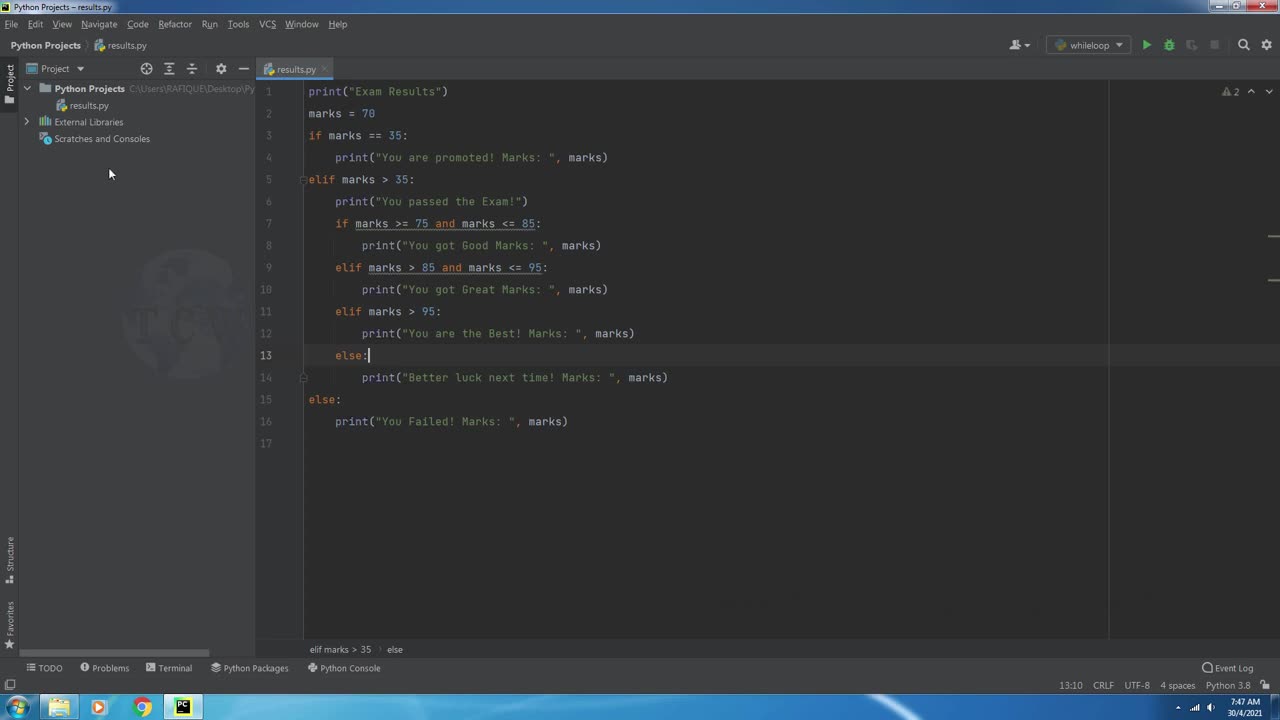
Task: Change 4 spaces indent setting
Action: tap(1177, 686)
